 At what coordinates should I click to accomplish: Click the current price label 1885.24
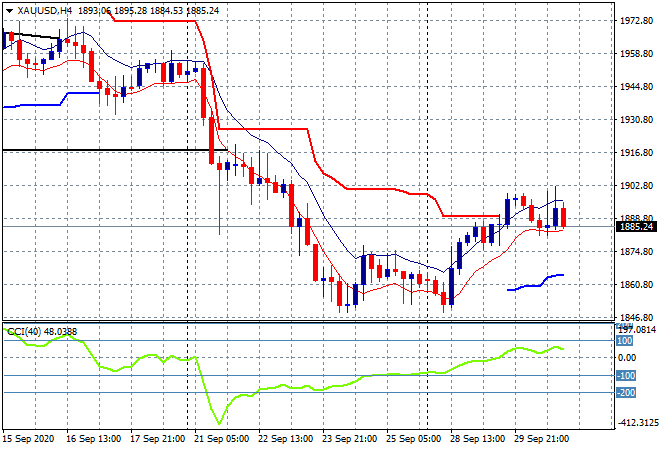pos(636,227)
